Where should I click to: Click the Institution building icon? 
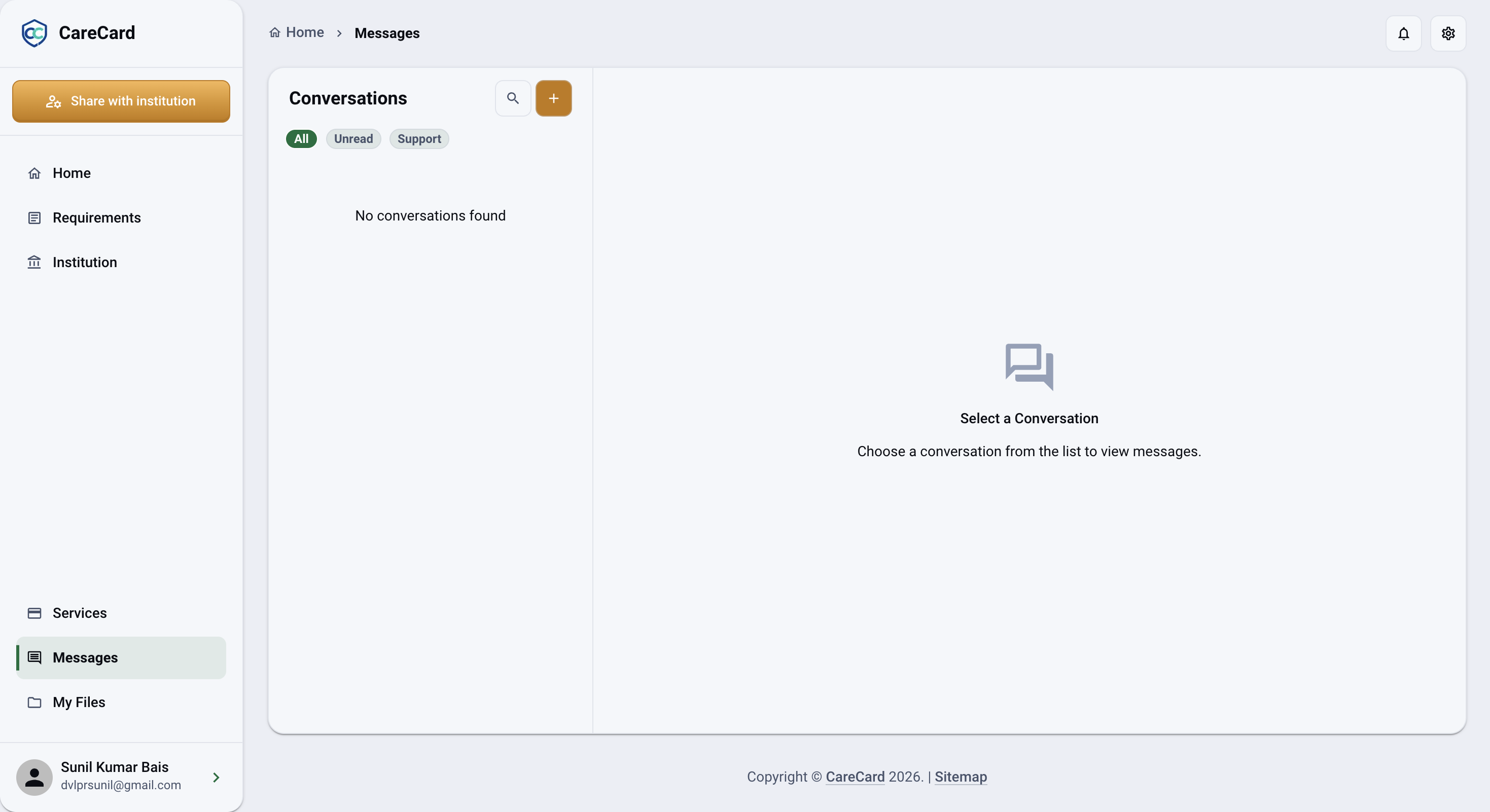point(34,263)
